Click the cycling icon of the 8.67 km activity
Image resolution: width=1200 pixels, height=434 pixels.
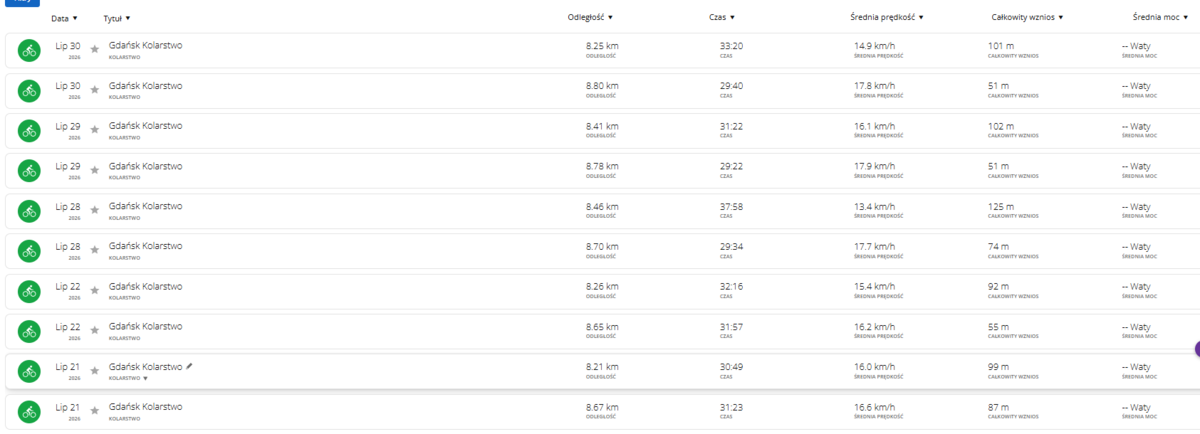(29, 411)
